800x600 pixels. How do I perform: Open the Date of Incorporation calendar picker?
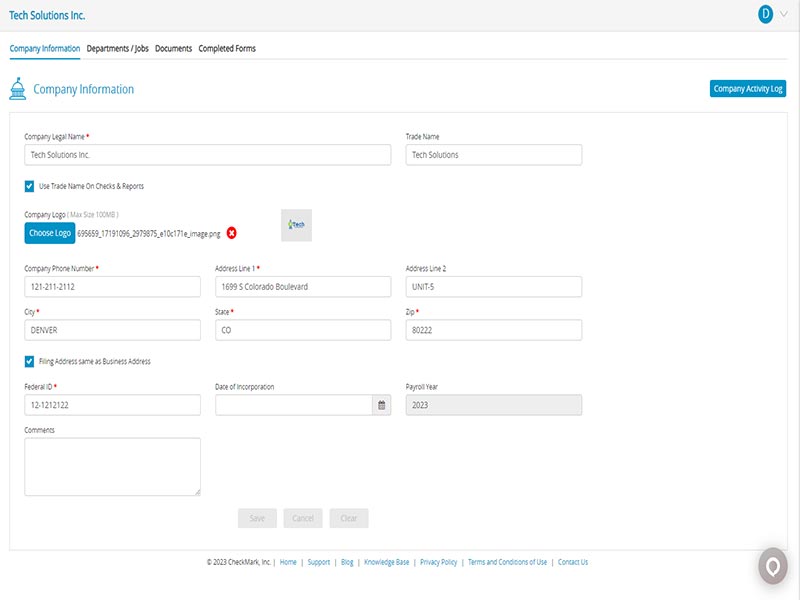pyautogui.click(x=381, y=405)
